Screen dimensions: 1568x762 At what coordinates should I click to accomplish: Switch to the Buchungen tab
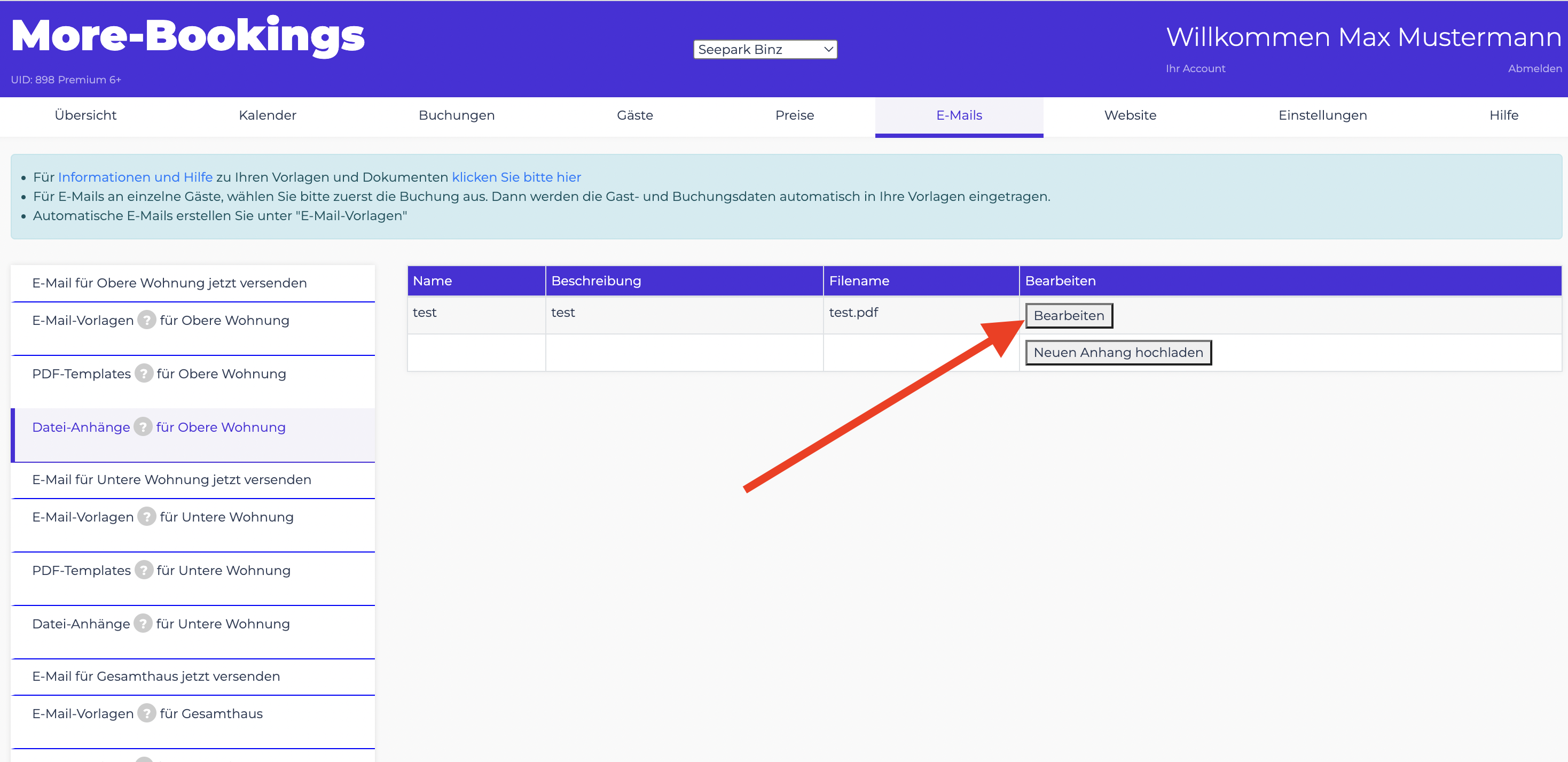coord(457,115)
